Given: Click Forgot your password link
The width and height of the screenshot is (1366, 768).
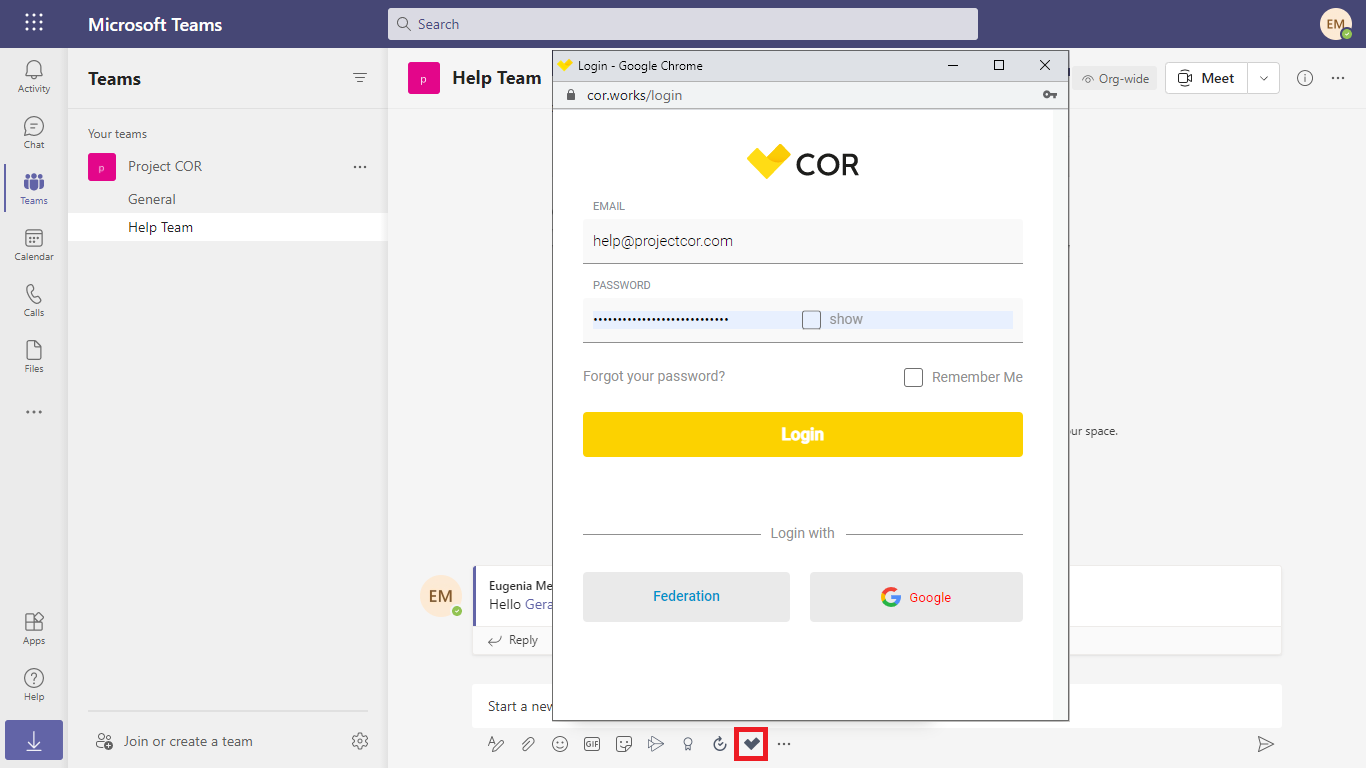Looking at the screenshot, I should [654, 377].
